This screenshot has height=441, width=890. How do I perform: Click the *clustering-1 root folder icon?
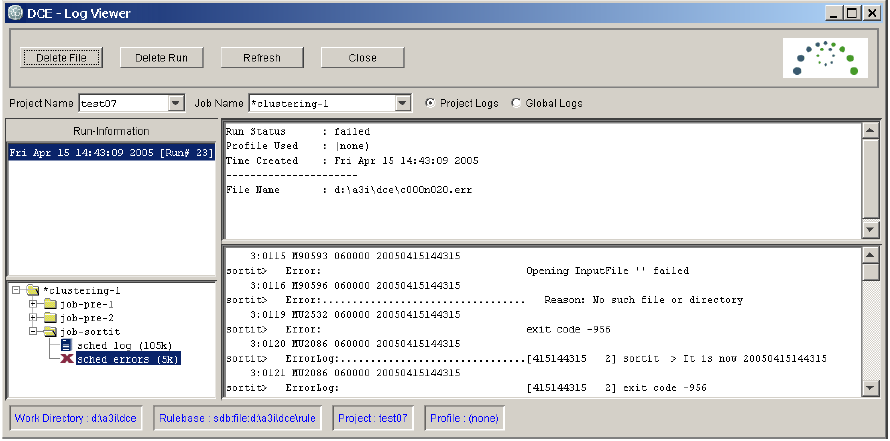pyautogui.click(x=33, y=290)
